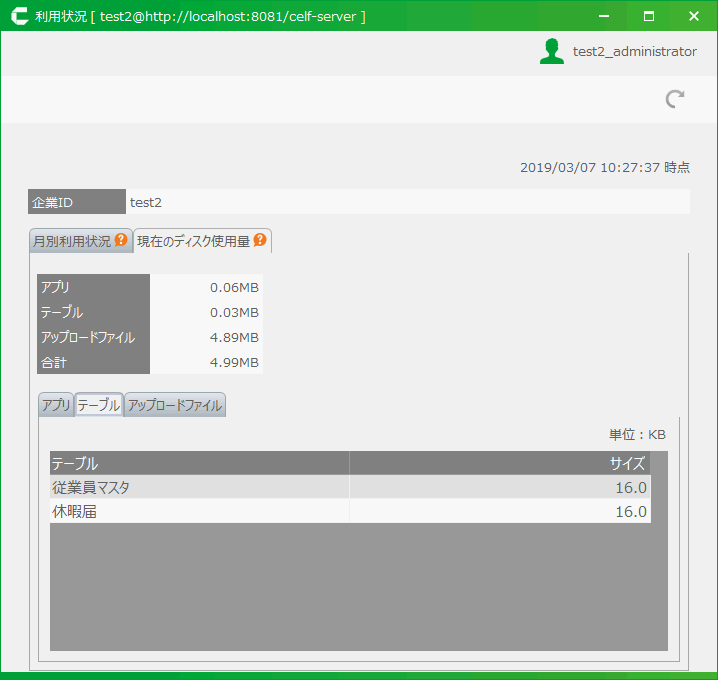Sort by the テーブル column header

(x=199, y=463)
